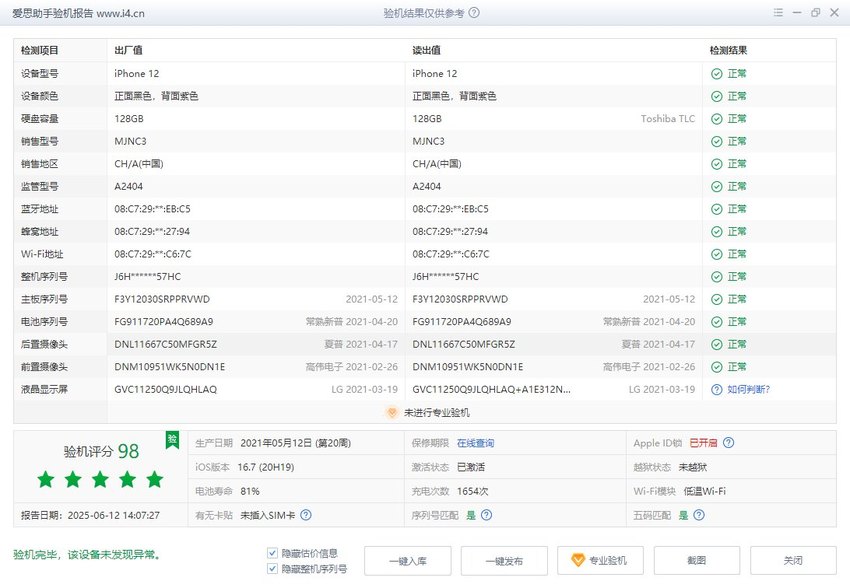
Task: Click help icon next to 五码匹配
Action: tap(699, 515)
